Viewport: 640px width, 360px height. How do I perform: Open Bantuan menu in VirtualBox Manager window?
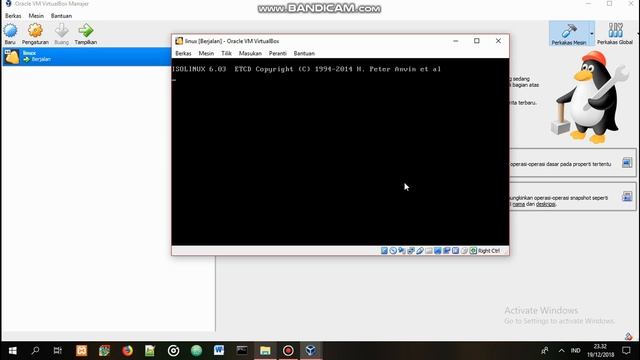pos(61,16)
